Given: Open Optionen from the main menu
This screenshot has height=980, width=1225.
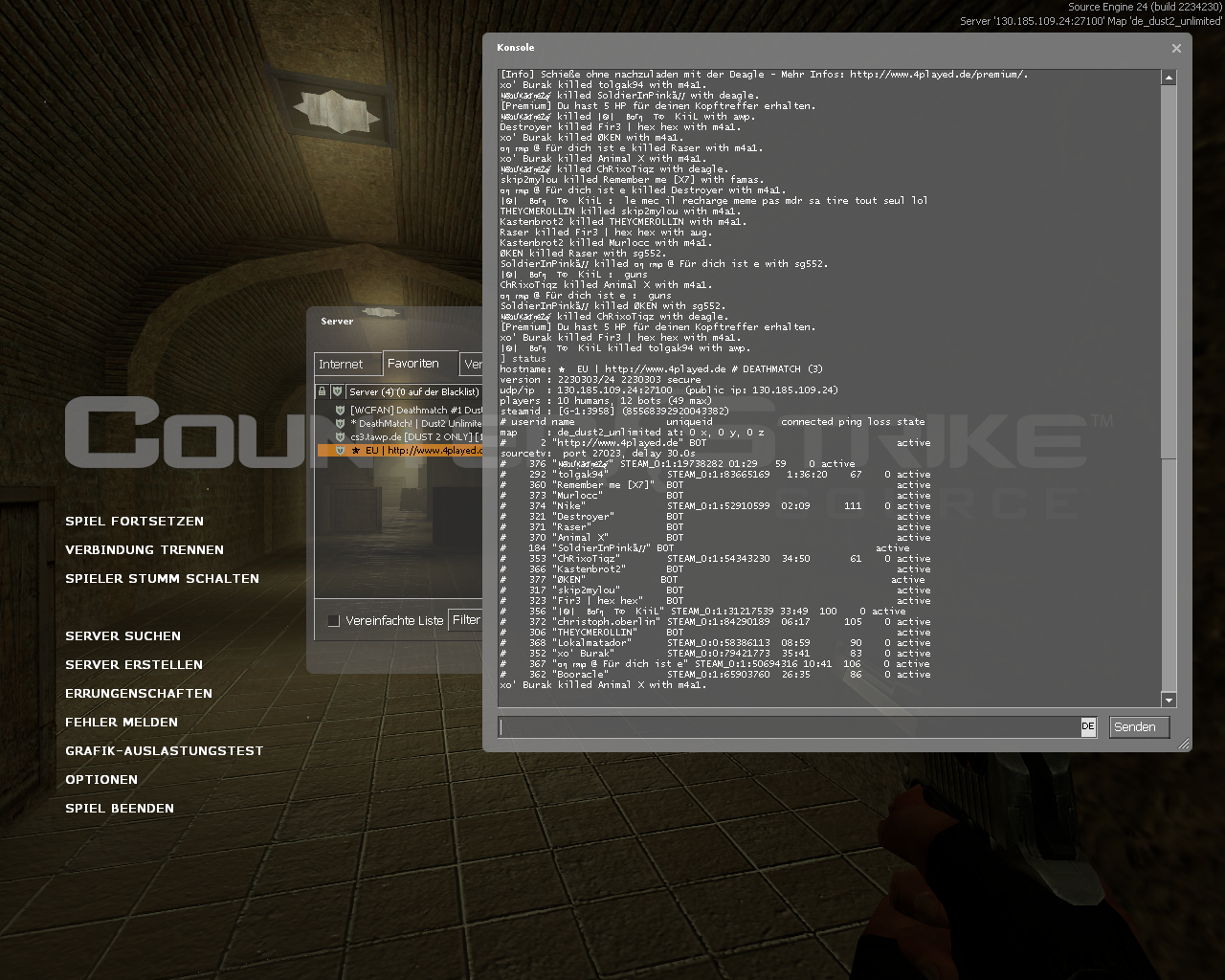Looking at the screenshot, I should point(101,780).
